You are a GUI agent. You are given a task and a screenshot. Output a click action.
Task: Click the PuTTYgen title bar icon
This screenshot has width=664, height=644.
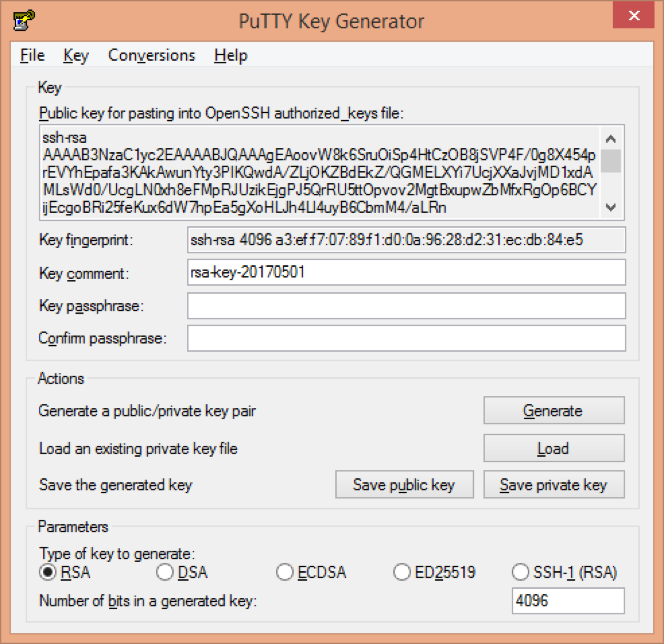[24, 20]
